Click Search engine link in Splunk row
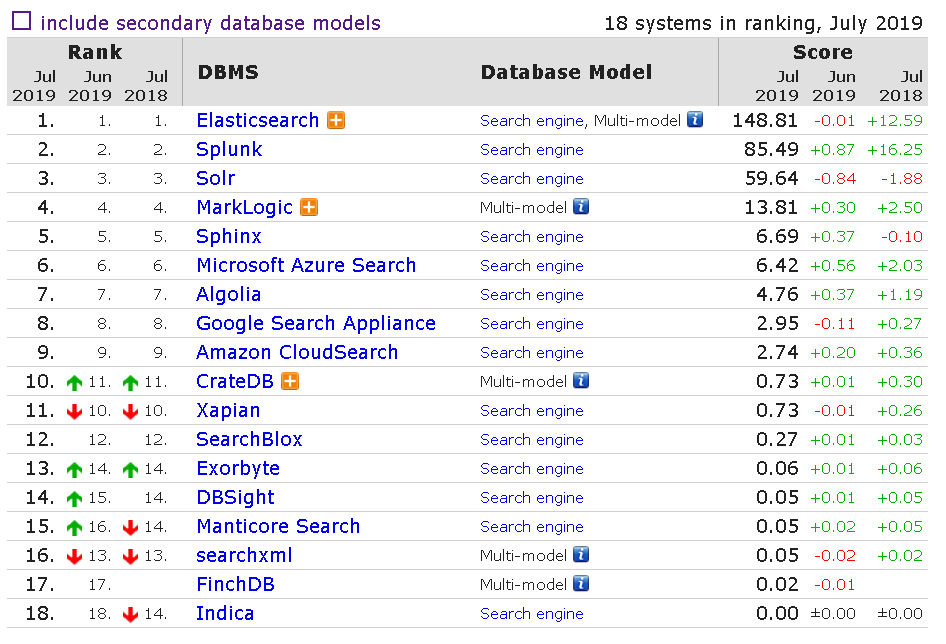Image resolution: width=946 pixels, height=644 pixels. click(x=532, y=150)
